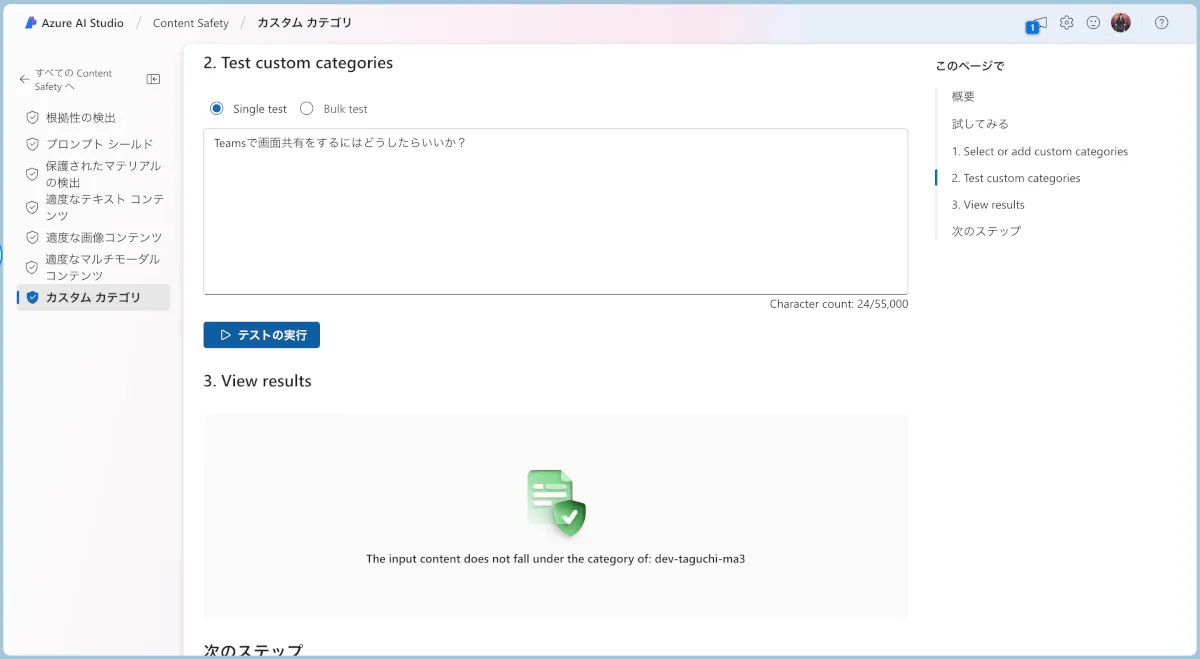1200x659 pixels.
Task: Select the Single test radio button
Action: 216,108
